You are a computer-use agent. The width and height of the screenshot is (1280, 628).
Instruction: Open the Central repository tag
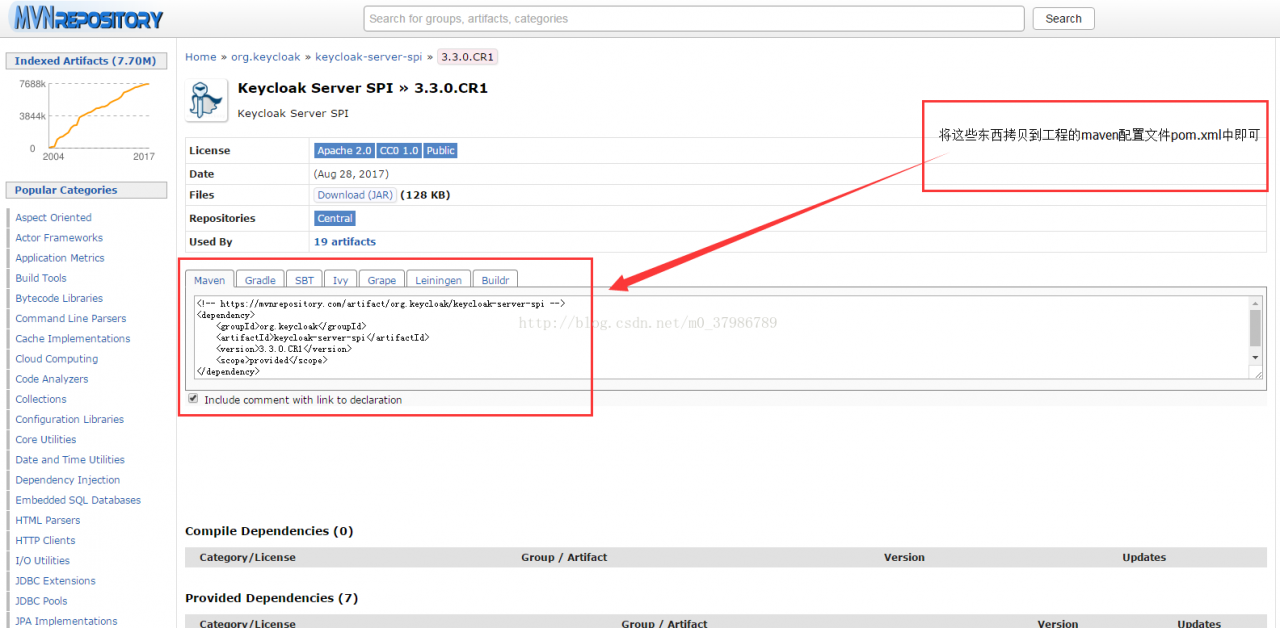pos(335,218)
